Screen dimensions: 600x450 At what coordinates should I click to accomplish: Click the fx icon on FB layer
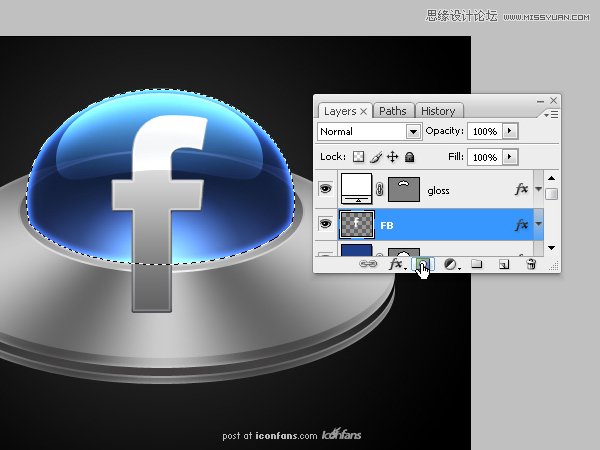point(521,225)
